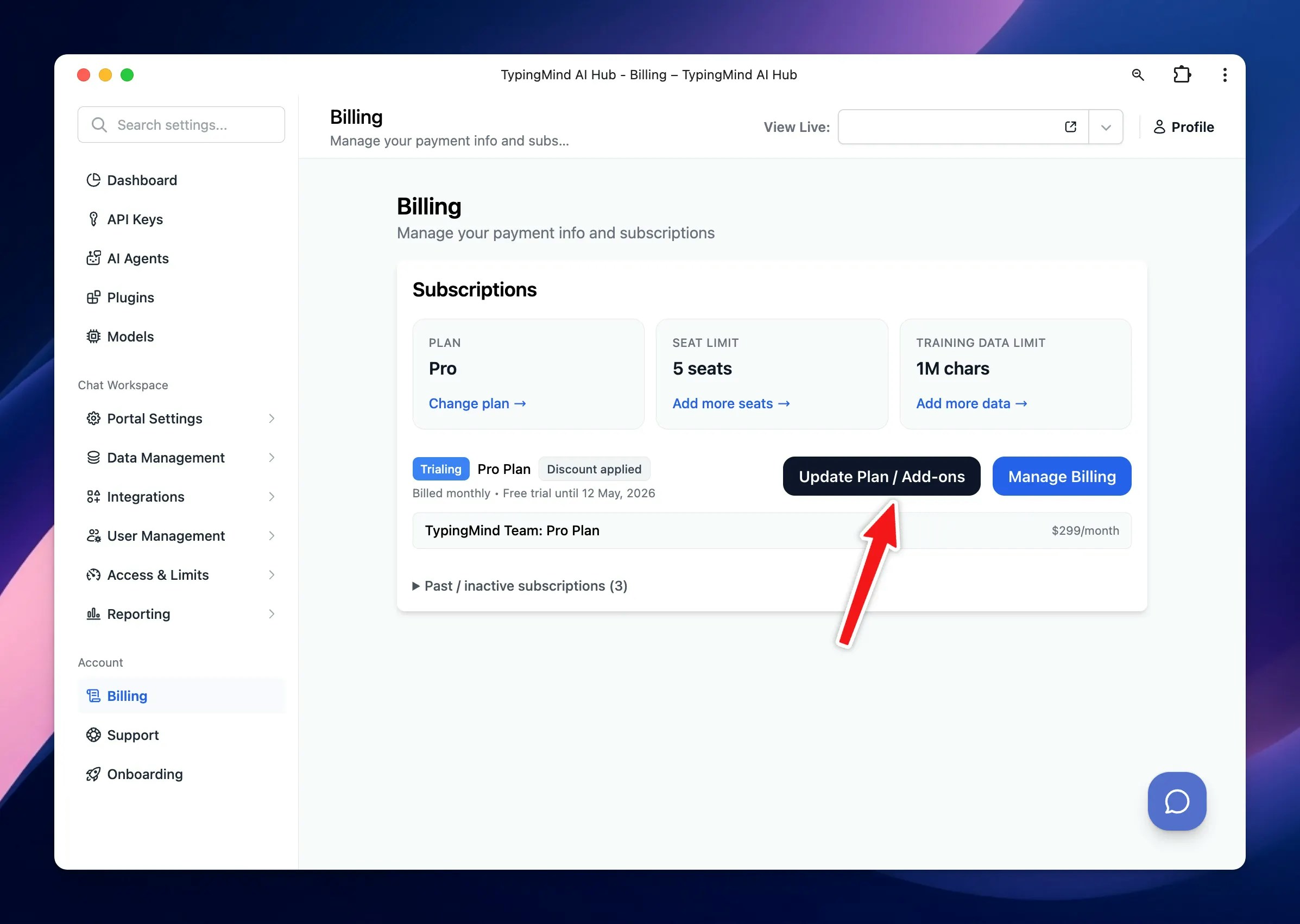Screen dimensions: 1300x924
Task: Click the Integrations icon in sidebar
Action: pos(93,497)
